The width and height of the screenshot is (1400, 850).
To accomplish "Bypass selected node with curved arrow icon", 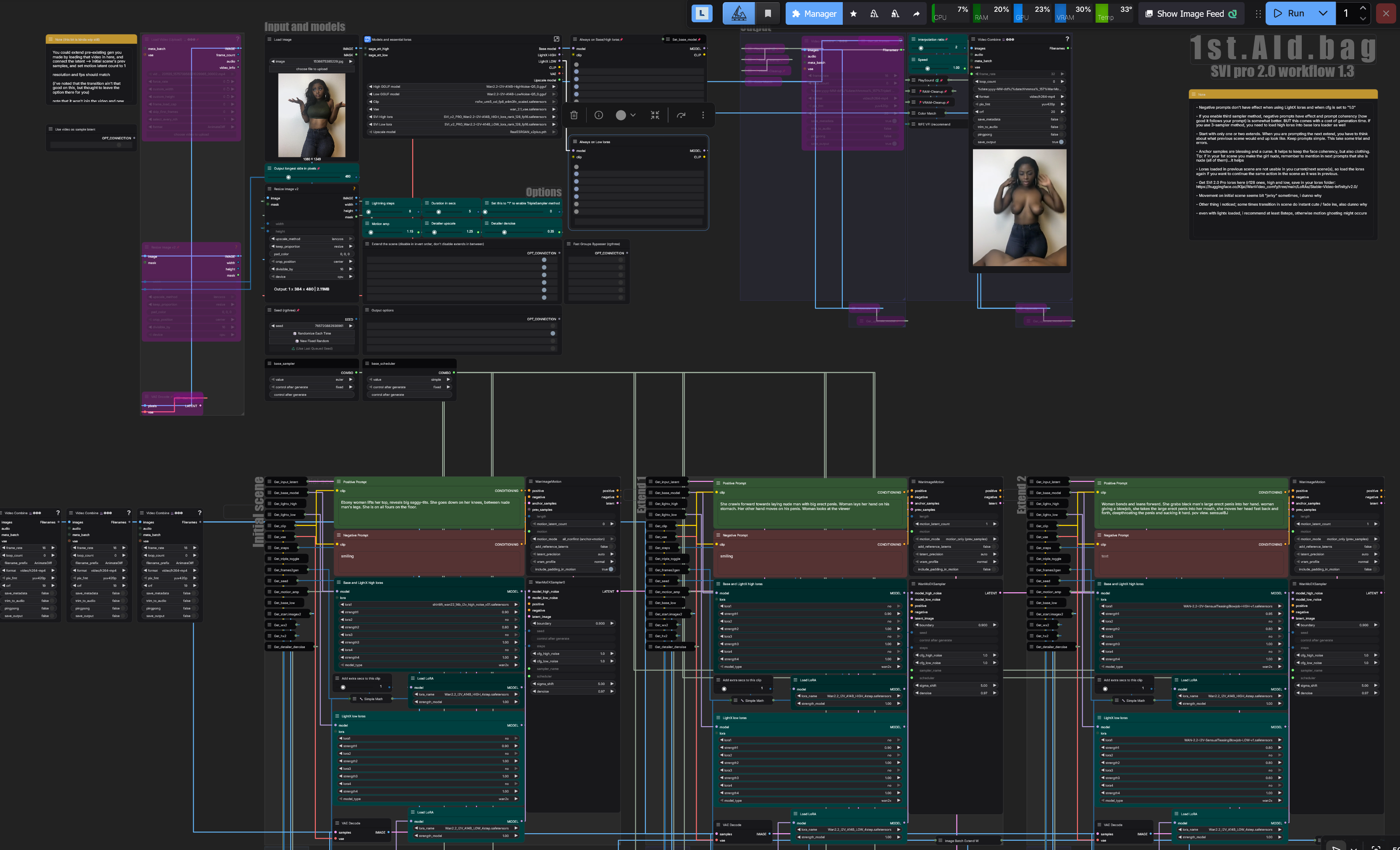I will coord(681,115).
